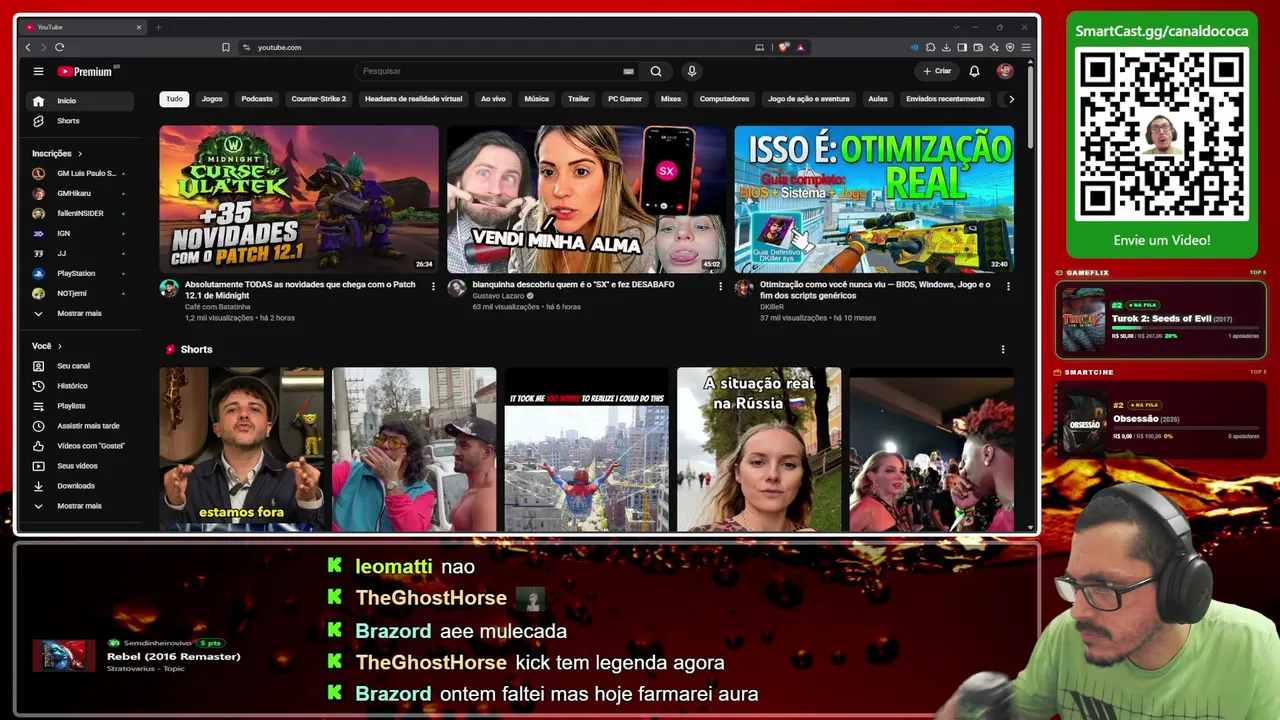This screenshot has width=1280, height=720.
Task: Toggle the browser sidebar panel icon
Action: coord(962,47)
